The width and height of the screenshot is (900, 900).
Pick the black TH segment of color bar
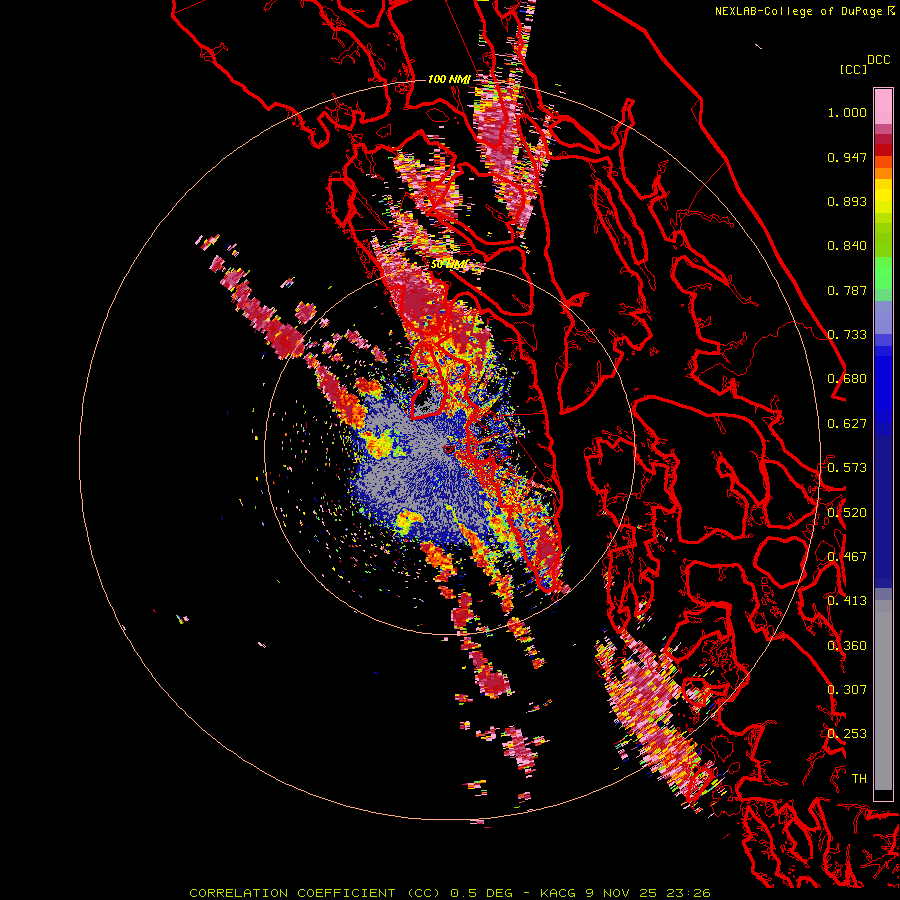coord(883,794)
